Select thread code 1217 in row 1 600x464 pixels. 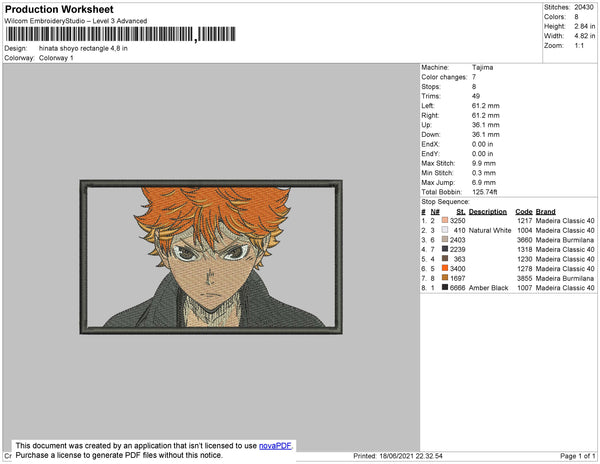coord(525,221)
